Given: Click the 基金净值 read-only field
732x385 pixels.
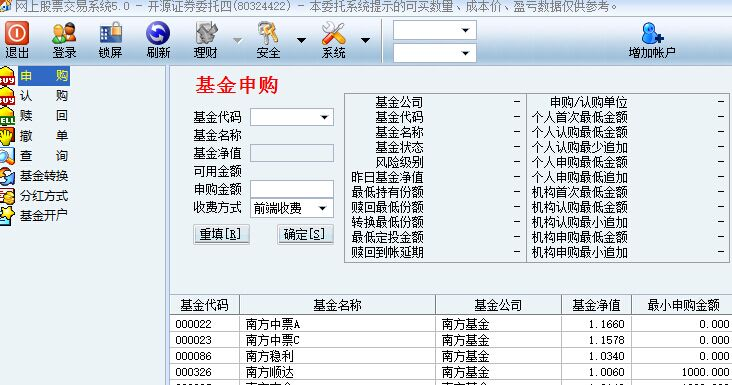Looking at the screenshot, I should pos(292,153).
